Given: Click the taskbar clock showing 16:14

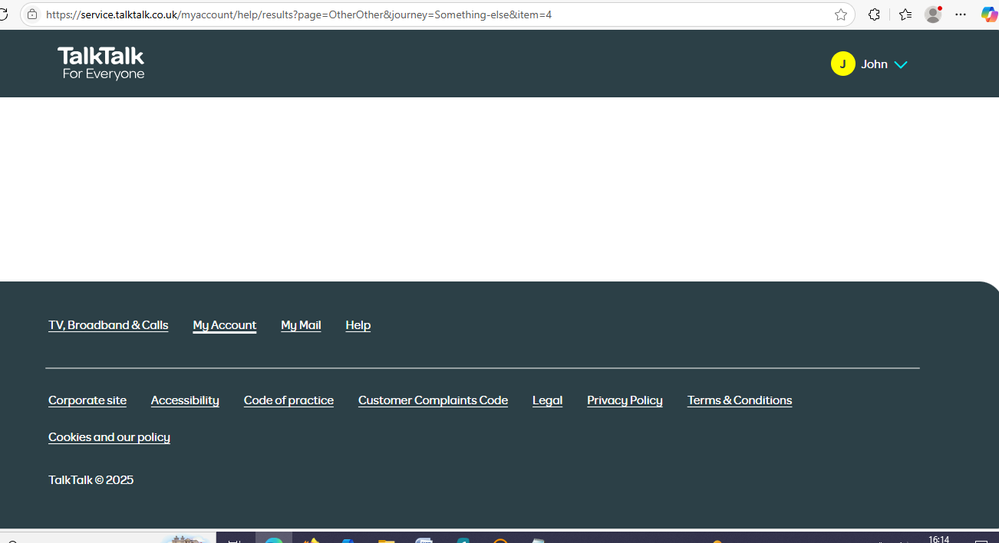Looking at the screenshot, I should tap(938, 539).
